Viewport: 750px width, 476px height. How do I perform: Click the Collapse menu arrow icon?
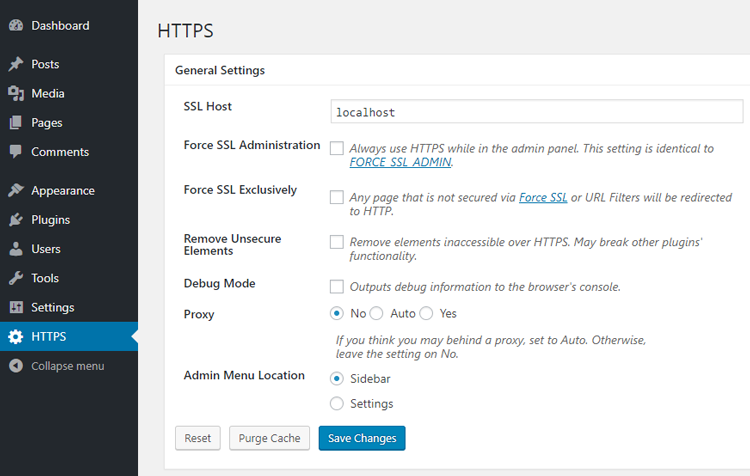click(16, 365)
